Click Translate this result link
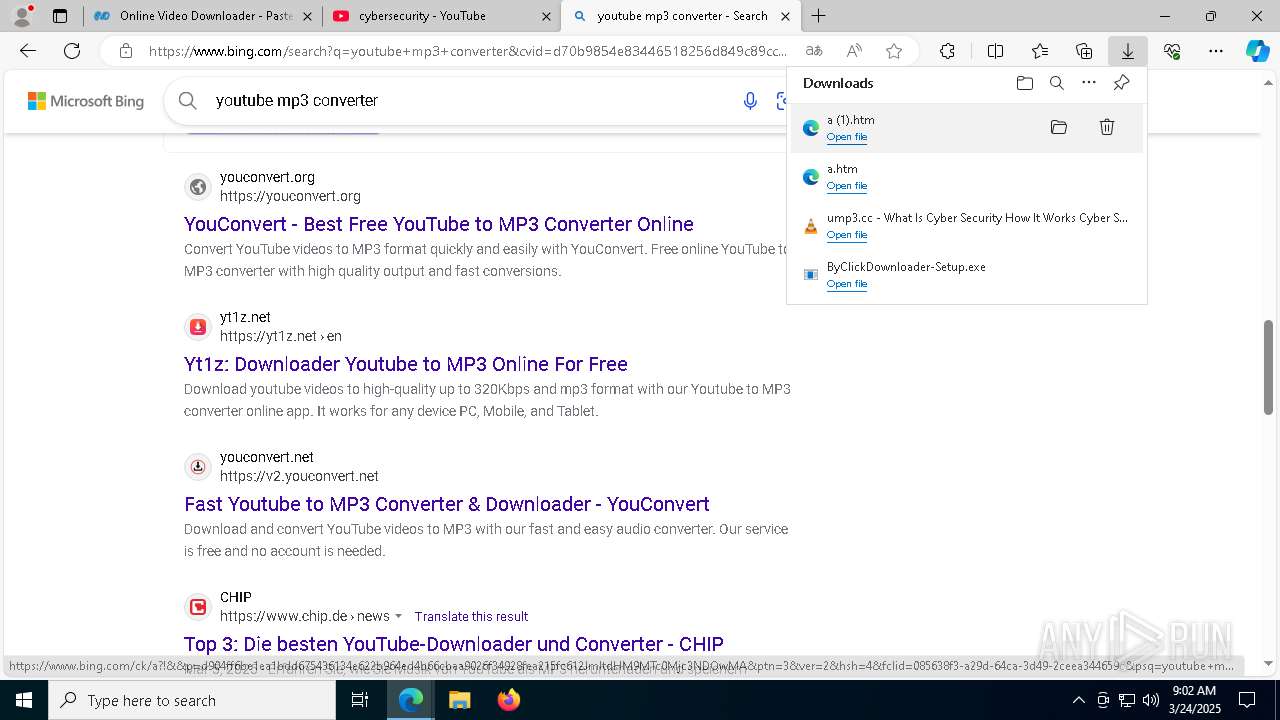The image size is (1280, 720). click(471, 617)
